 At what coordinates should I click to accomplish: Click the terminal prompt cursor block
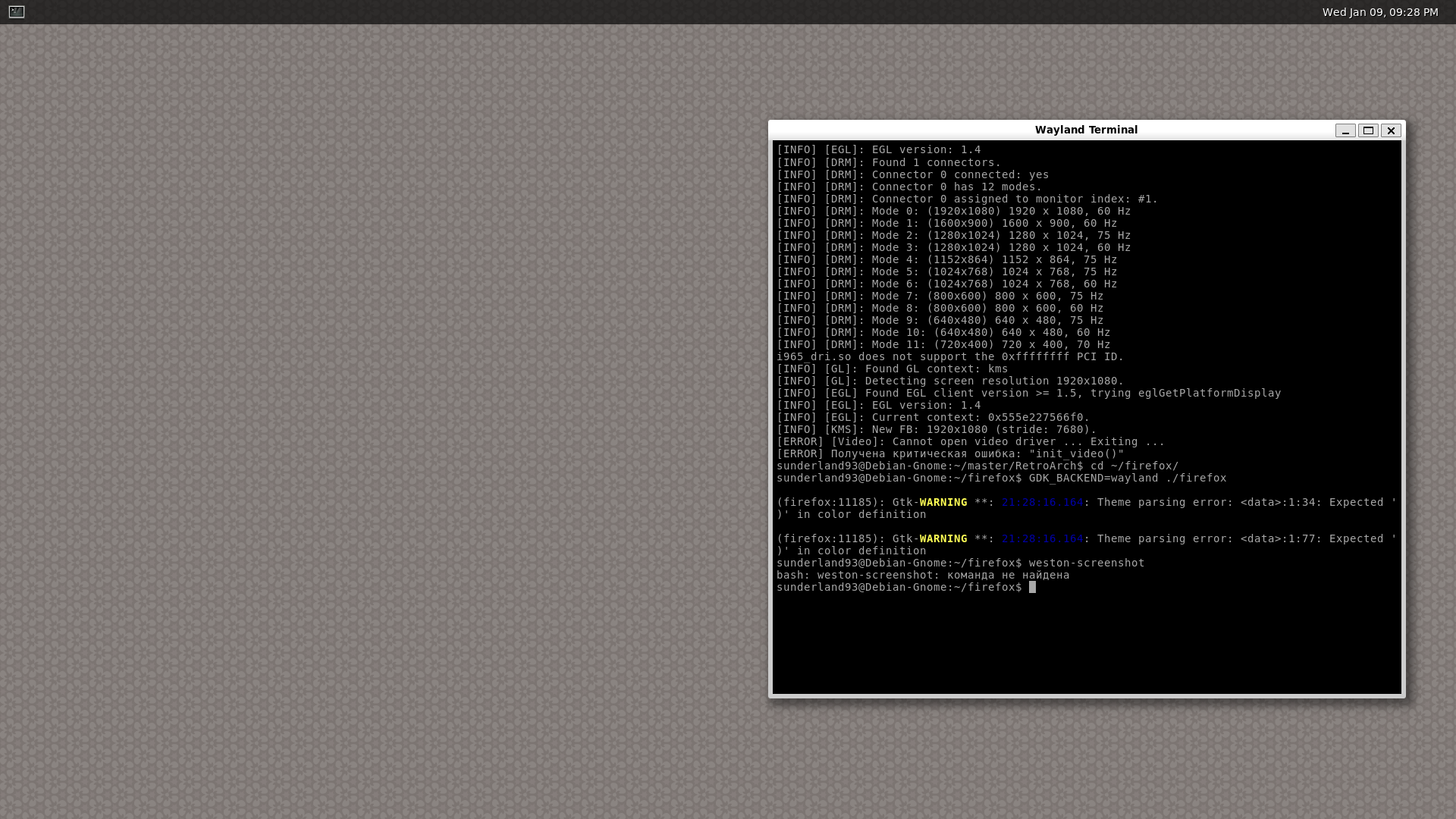point(1032,587)
